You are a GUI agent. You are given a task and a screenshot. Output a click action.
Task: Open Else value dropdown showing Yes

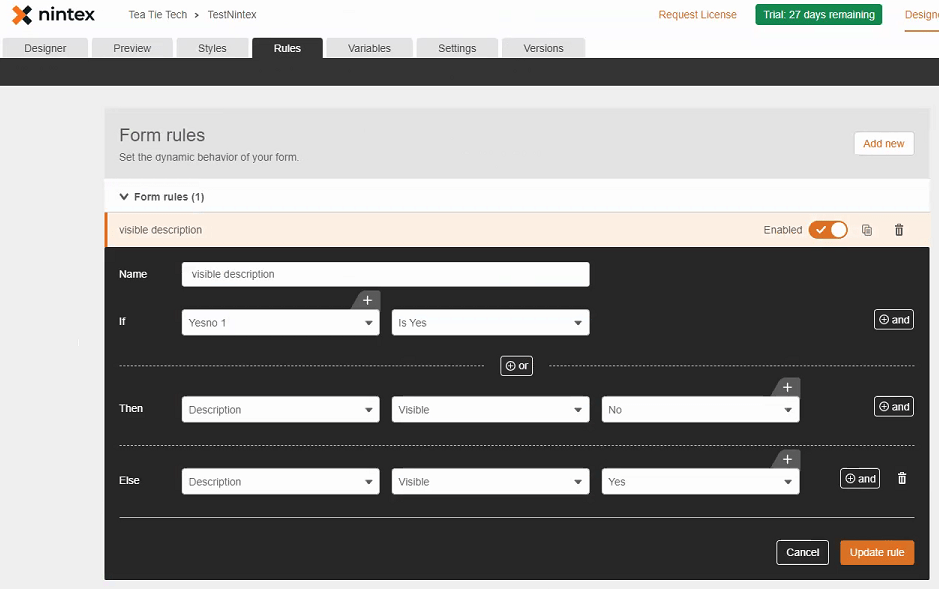pyautogui.click(x=700, y=481)
